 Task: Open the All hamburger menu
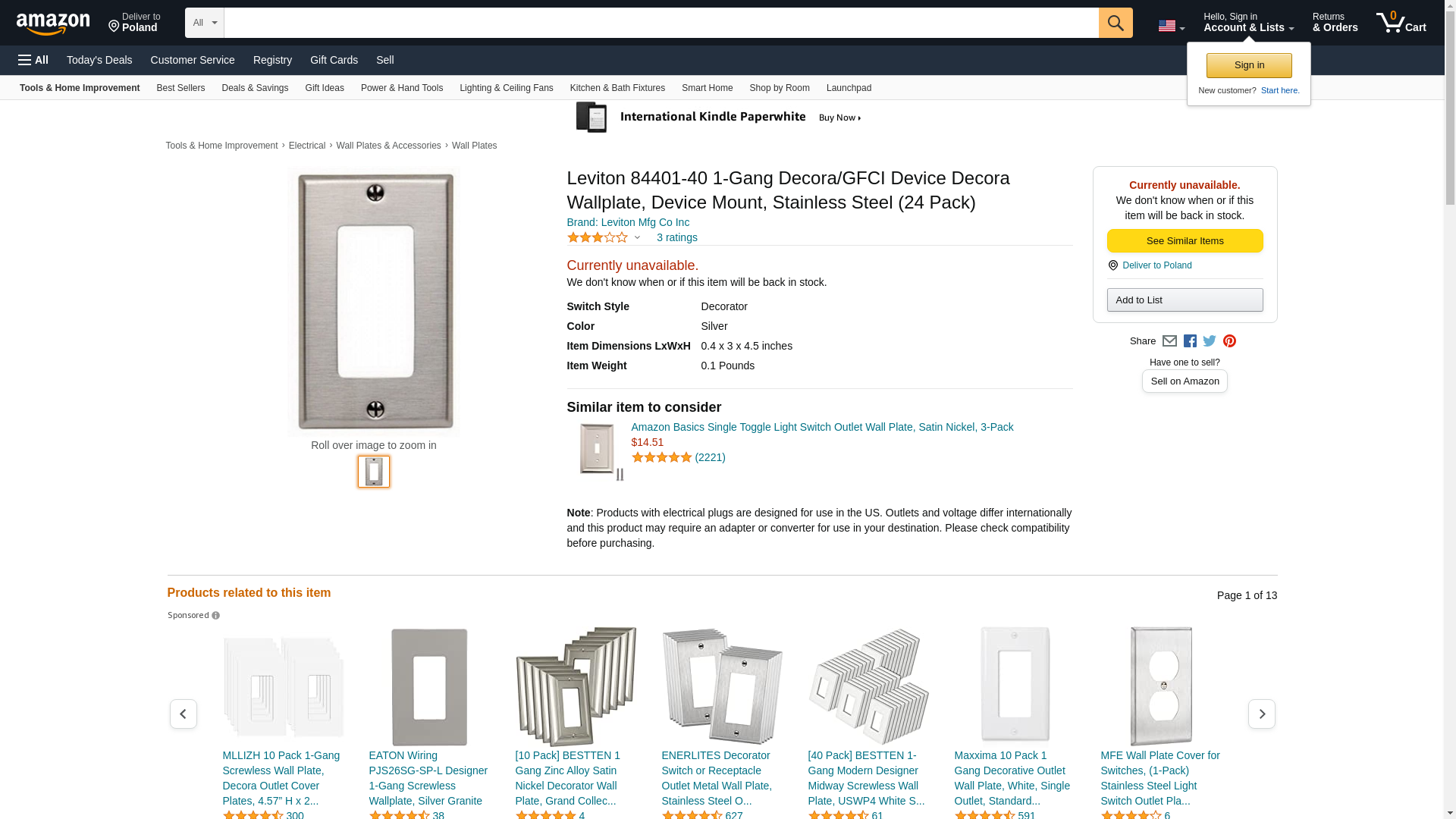coord(33,60)
